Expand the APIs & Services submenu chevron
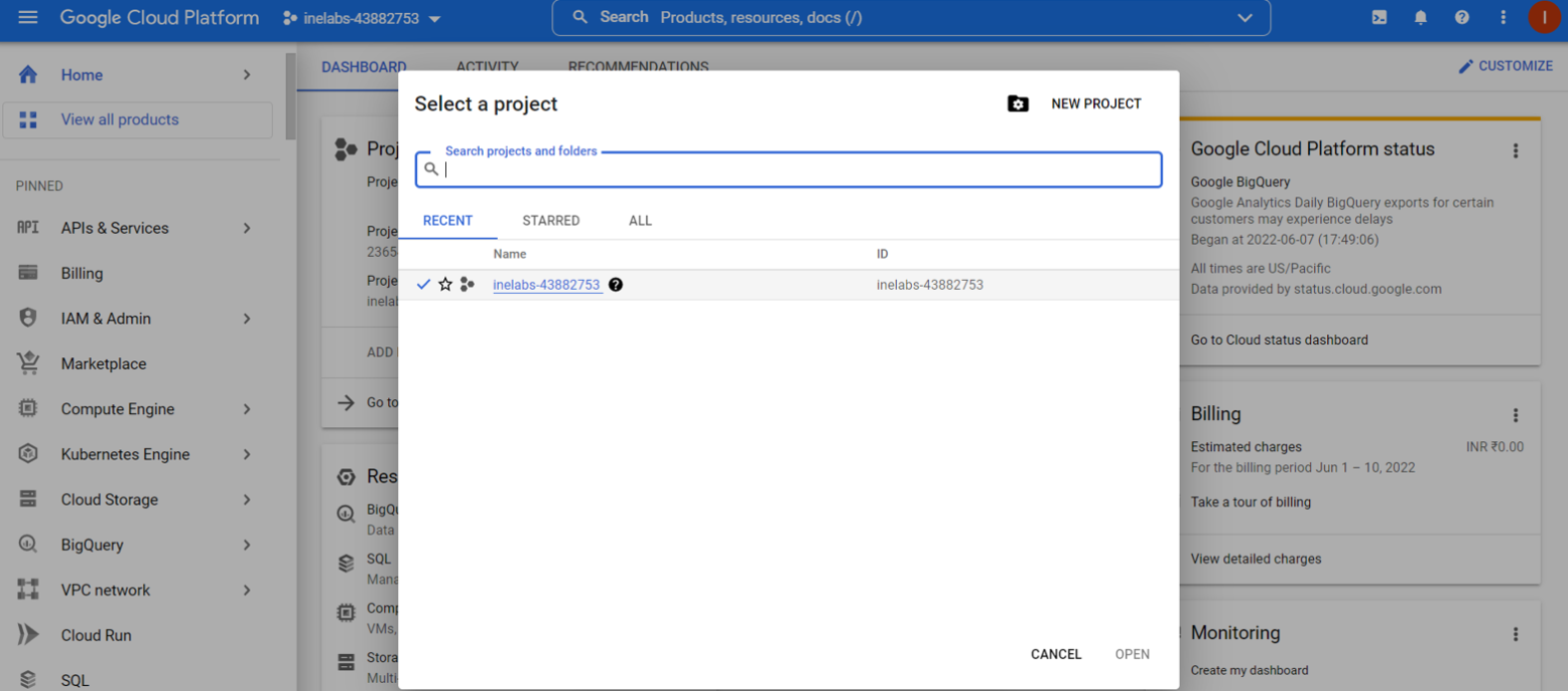1568x691 pixels. (247, 228)
